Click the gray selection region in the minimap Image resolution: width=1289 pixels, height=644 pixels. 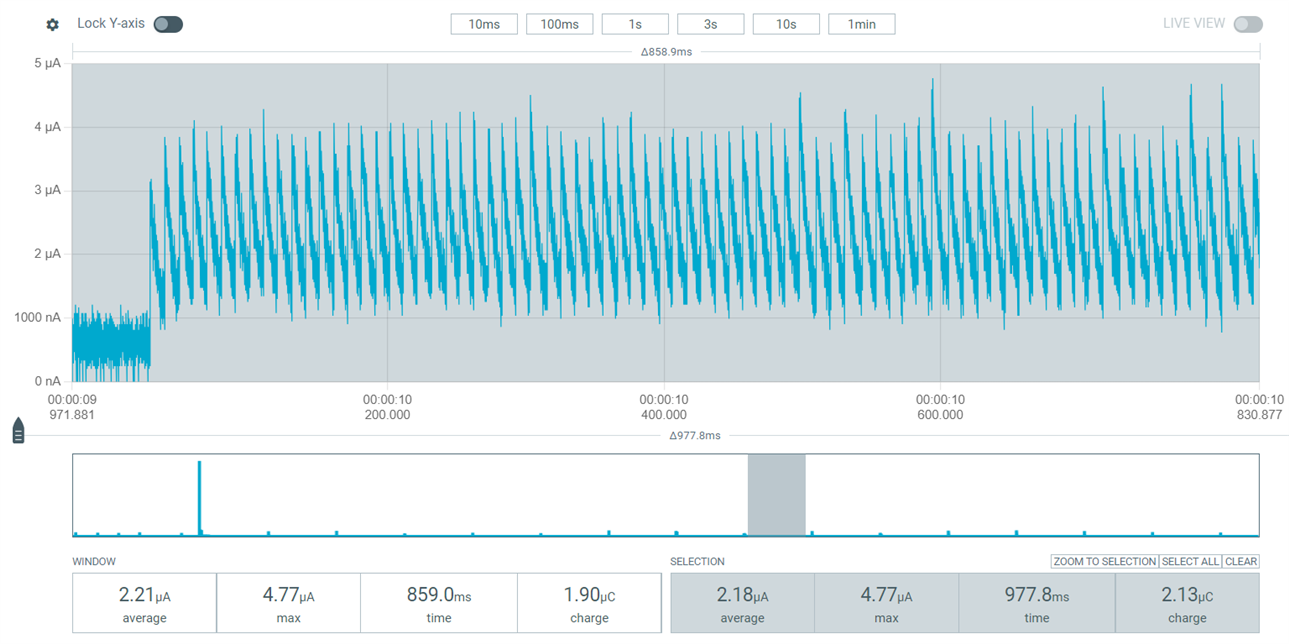tap(776, 494)
